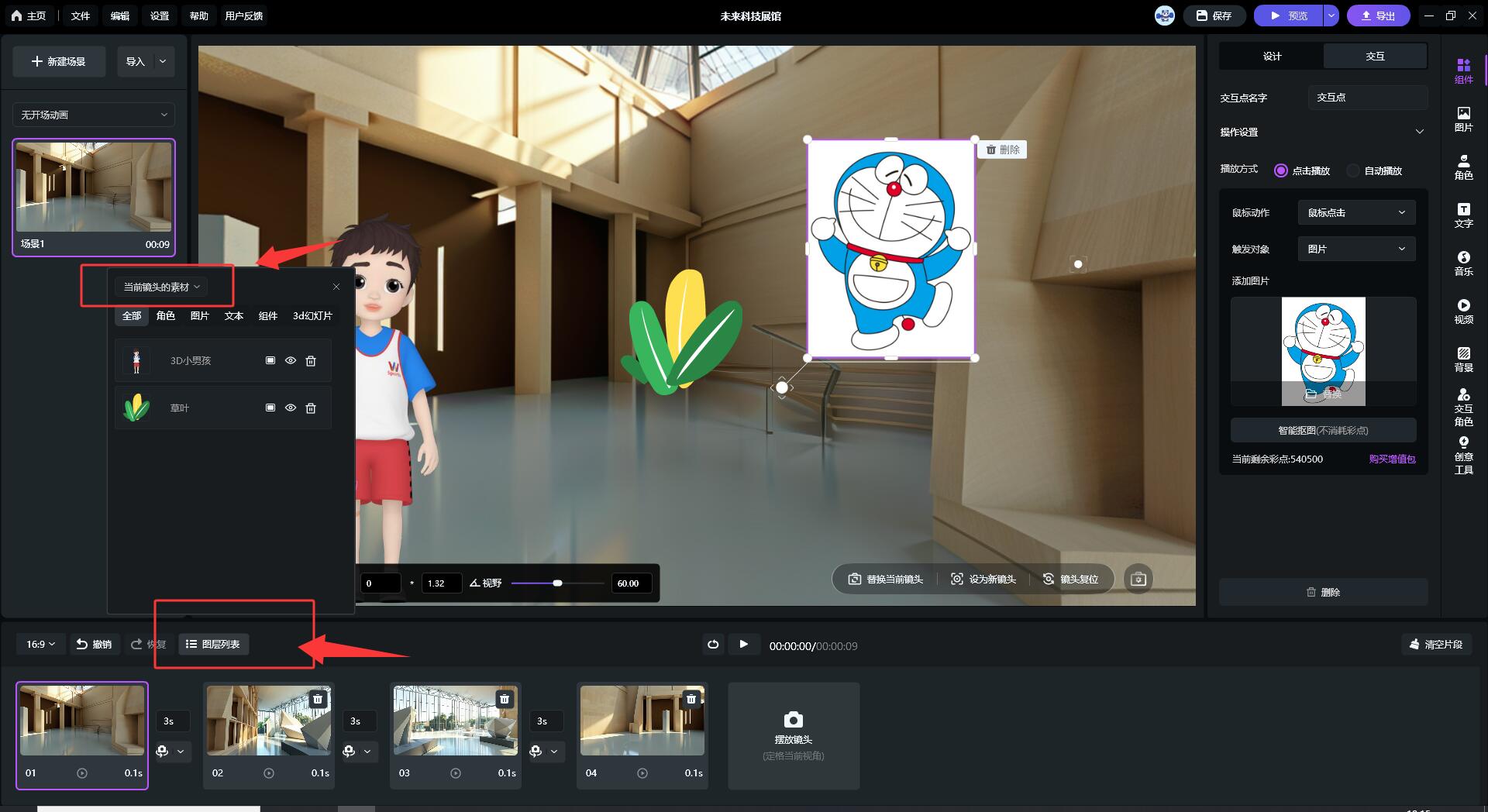Viewport: 1488px width, 812px height.
Task: Expand the 触发对象 dropdown
Action: point(1356,249)
